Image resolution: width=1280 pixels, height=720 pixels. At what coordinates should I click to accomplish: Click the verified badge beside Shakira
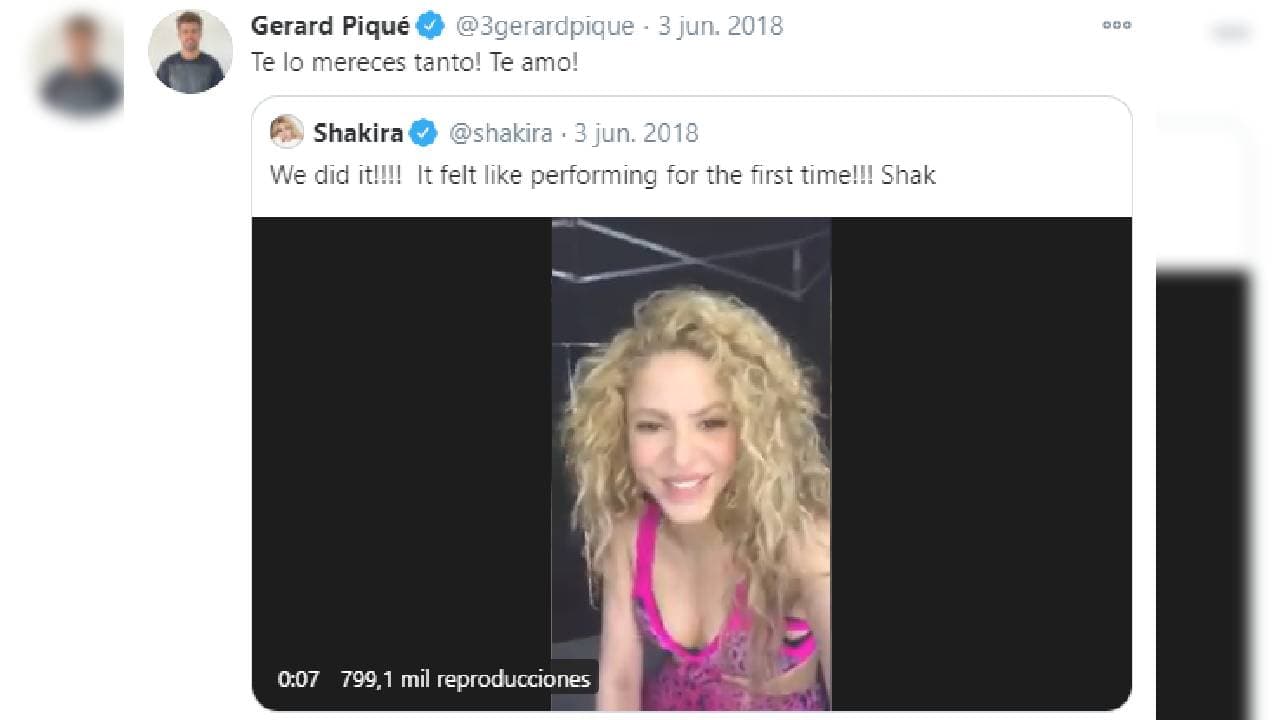click(x=423, y=133)
